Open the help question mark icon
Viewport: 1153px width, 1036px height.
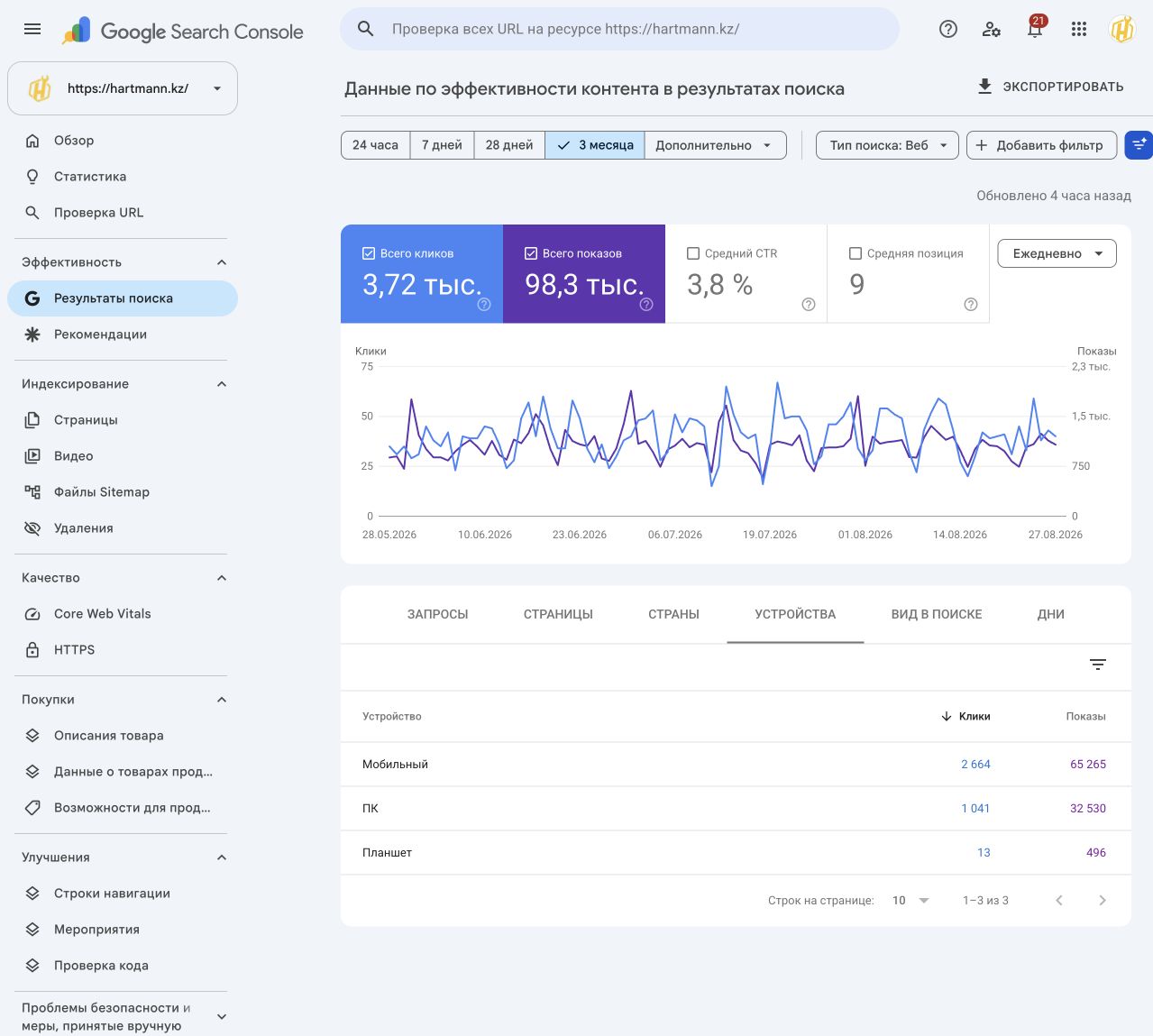pyautogui.click(x=948, y=30)
